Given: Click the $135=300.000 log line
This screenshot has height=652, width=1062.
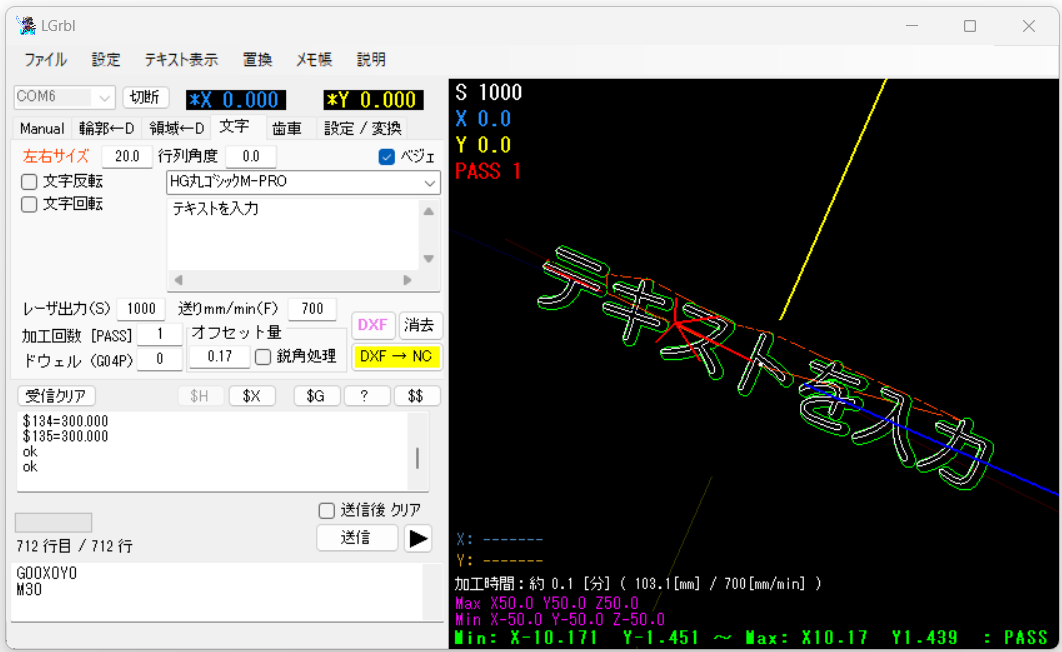Looking at the screenshot, I should pyautogui.click(x=65, y=436).
